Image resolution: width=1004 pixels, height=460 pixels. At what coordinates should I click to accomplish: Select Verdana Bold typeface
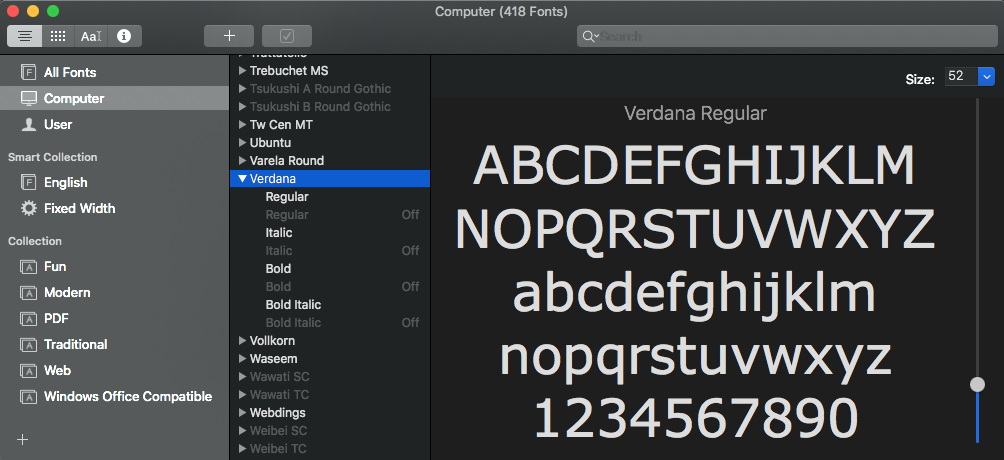pyautogui.click(x=278, y=269)
